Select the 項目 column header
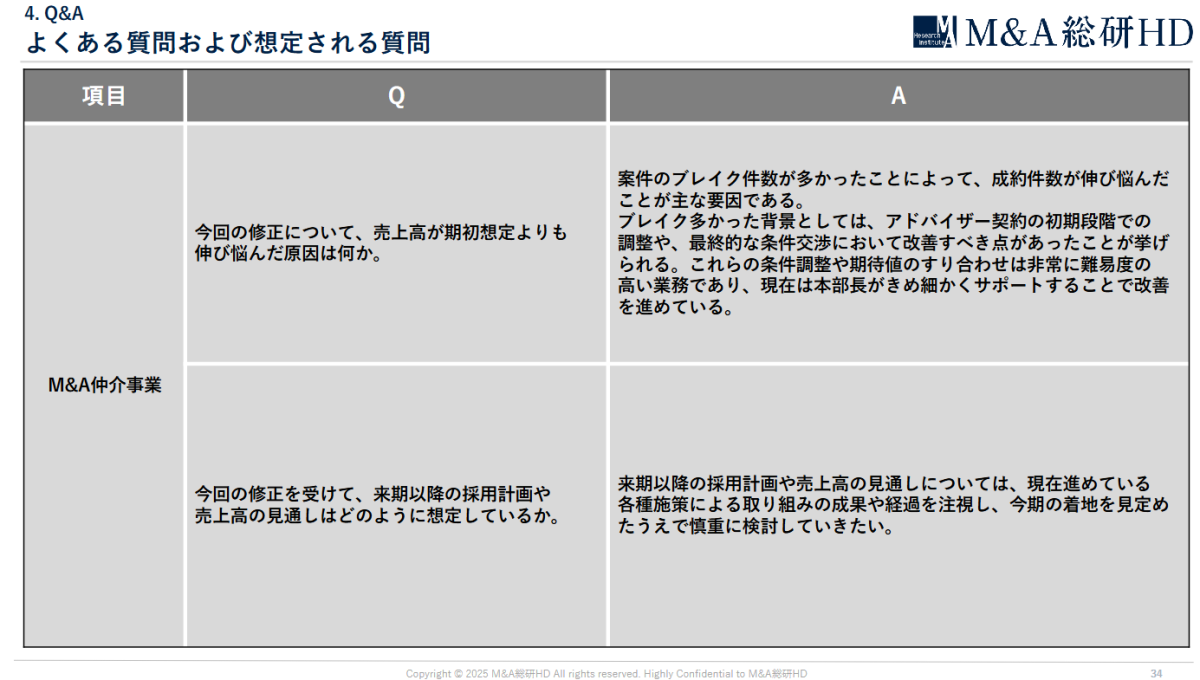Viewport: 1200px width, 680px height. coord(104,96)
